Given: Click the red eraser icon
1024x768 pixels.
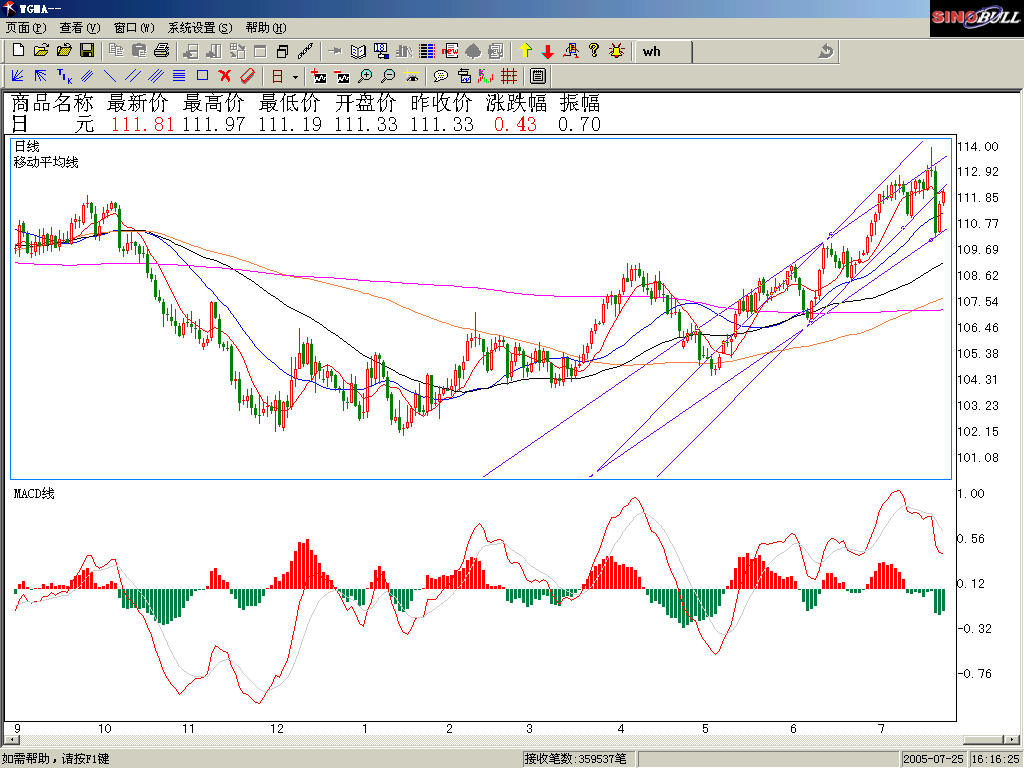Looking at the screenshot, I should pos(248,76).
